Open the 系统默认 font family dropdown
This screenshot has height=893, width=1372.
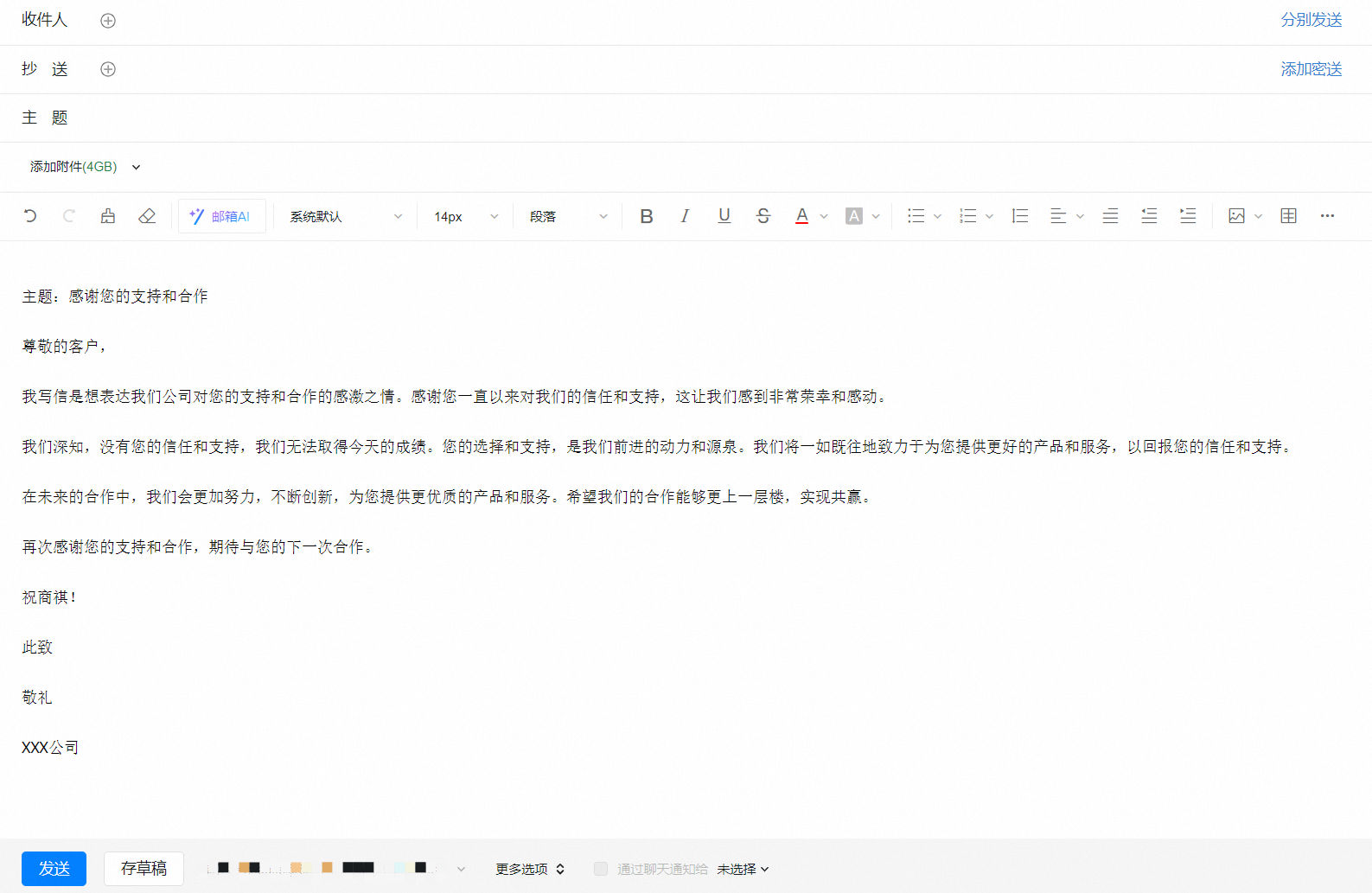coord(346,216)
